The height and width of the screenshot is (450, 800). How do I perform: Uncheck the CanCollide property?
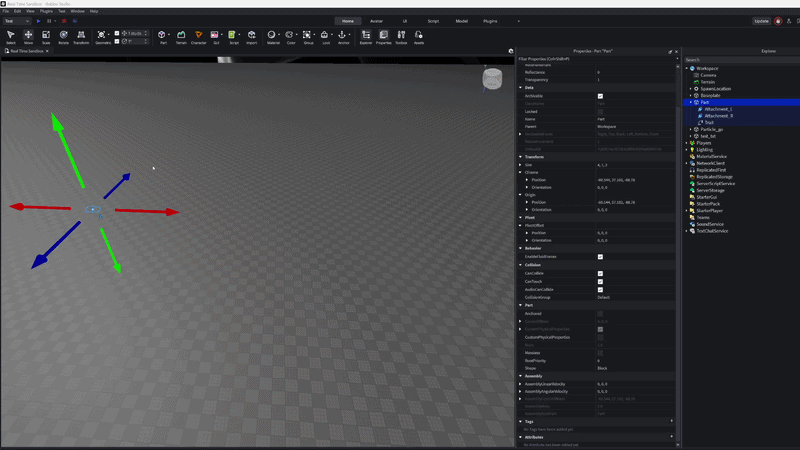click(x=600, y=273)
